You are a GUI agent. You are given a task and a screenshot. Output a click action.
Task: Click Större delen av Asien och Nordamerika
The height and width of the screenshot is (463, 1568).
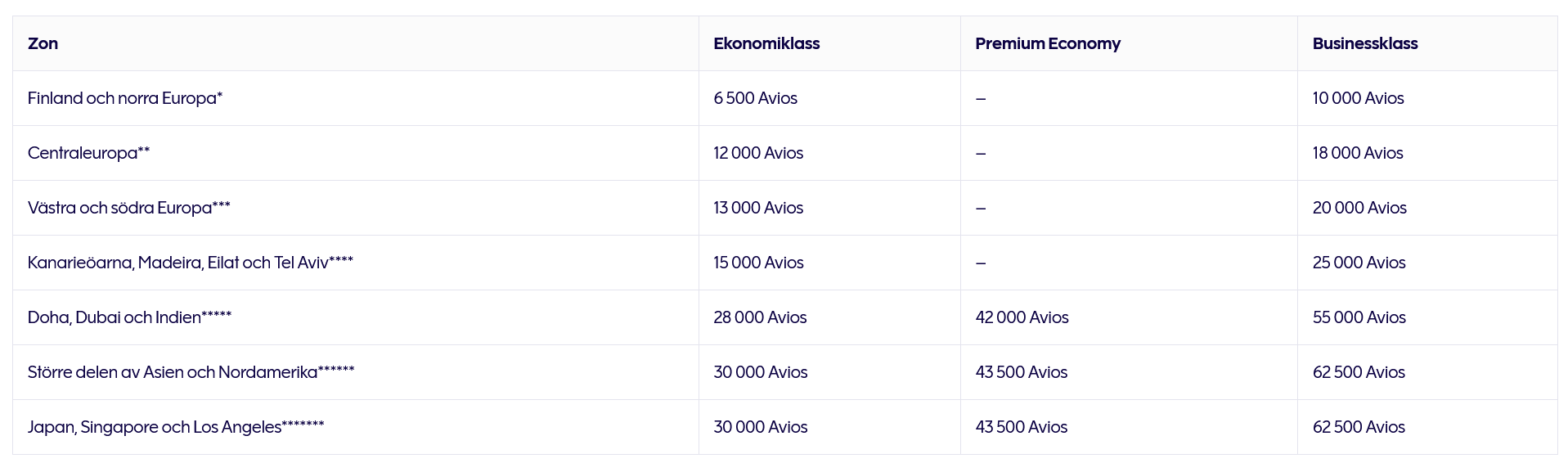click(x=191, y=372)
